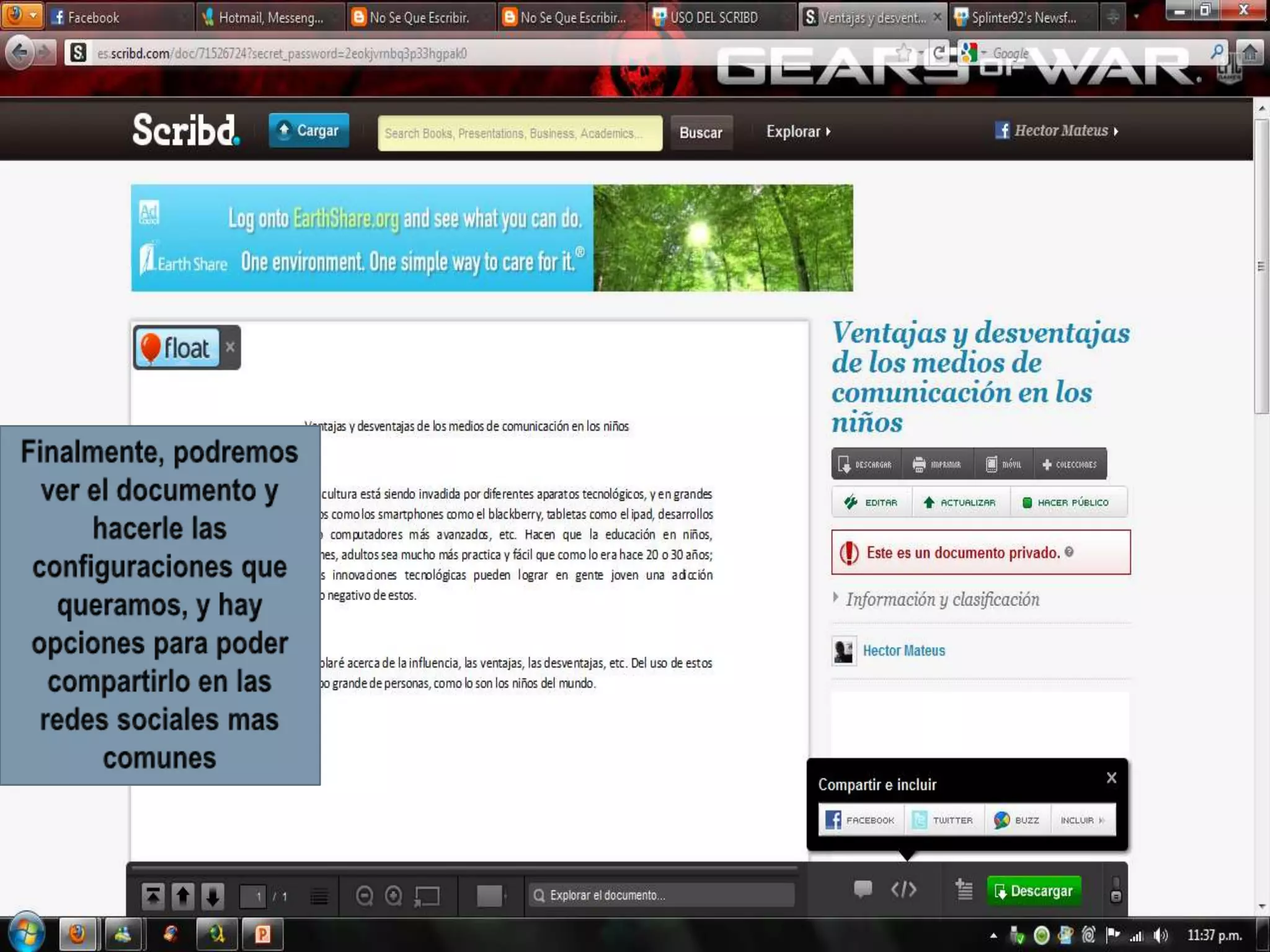Add to collection icon beside Descargar
Screen dimensions: 1270x952
coord(964,890)
